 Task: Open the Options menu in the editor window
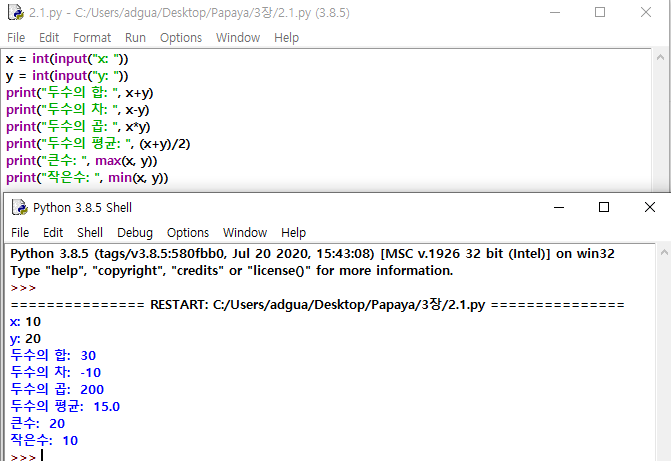pos(181,38)
